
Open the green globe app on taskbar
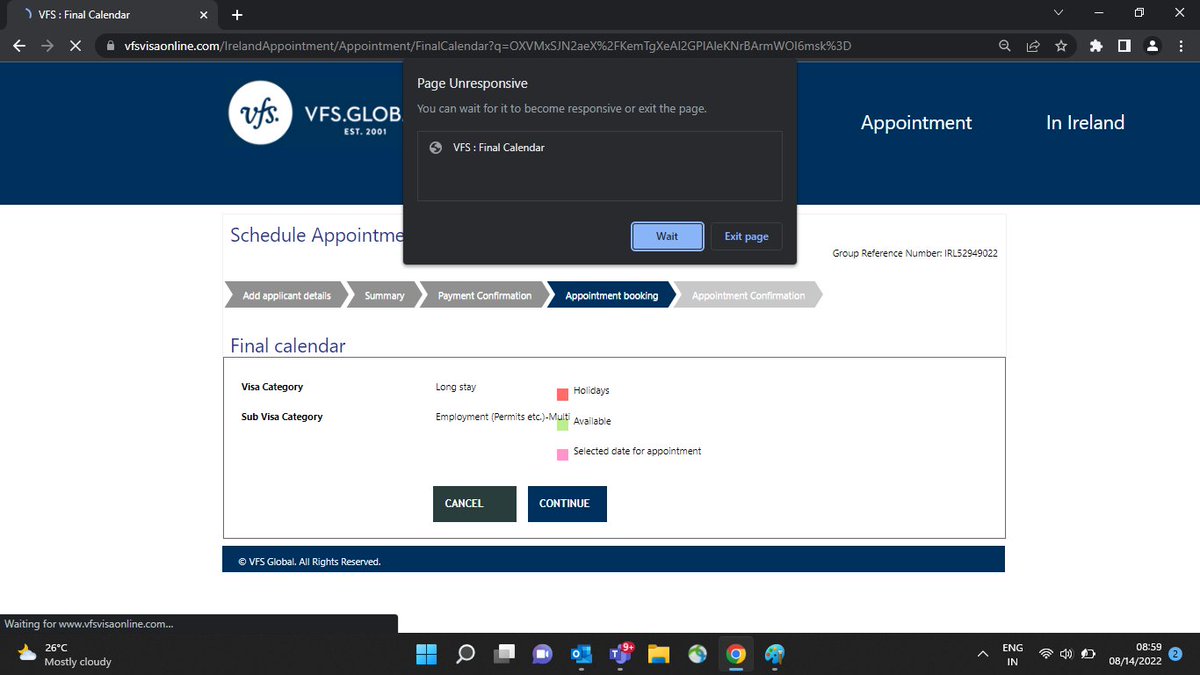pyautogui.click(x=697, y=654)
